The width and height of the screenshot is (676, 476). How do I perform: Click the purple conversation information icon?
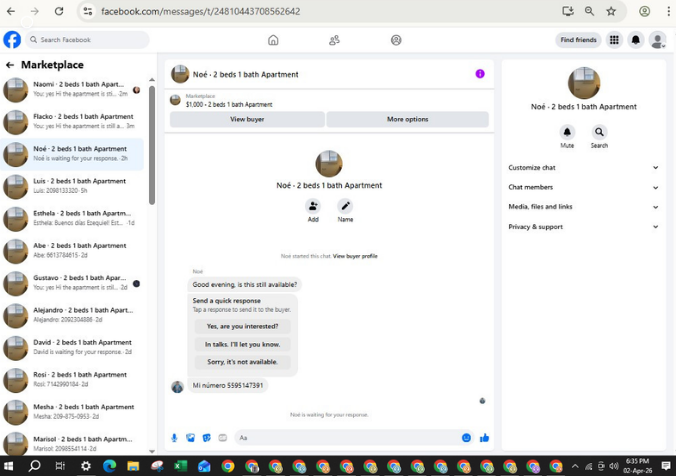(480, 74)
